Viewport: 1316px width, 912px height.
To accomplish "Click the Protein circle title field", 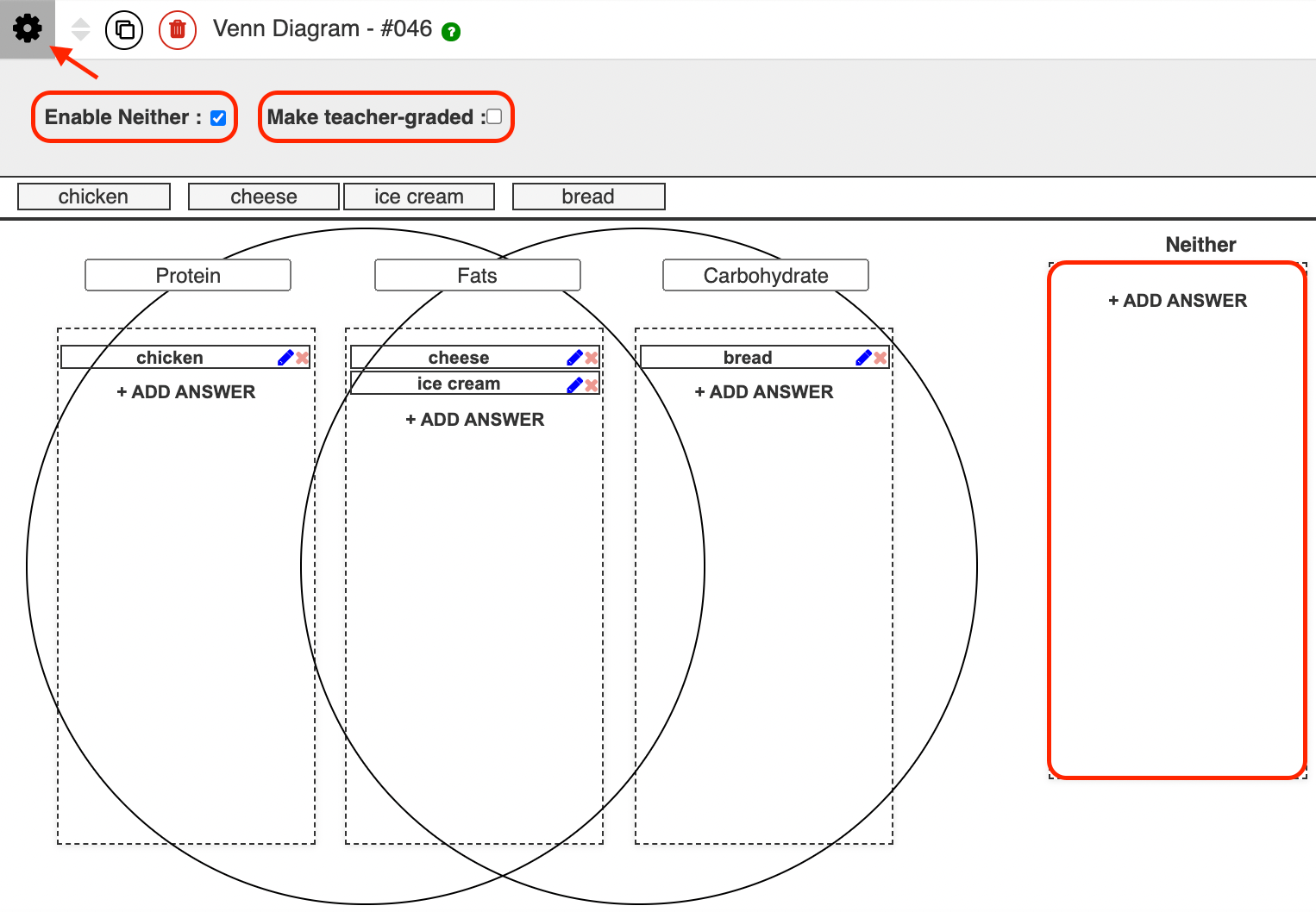I will pos(187,275).
